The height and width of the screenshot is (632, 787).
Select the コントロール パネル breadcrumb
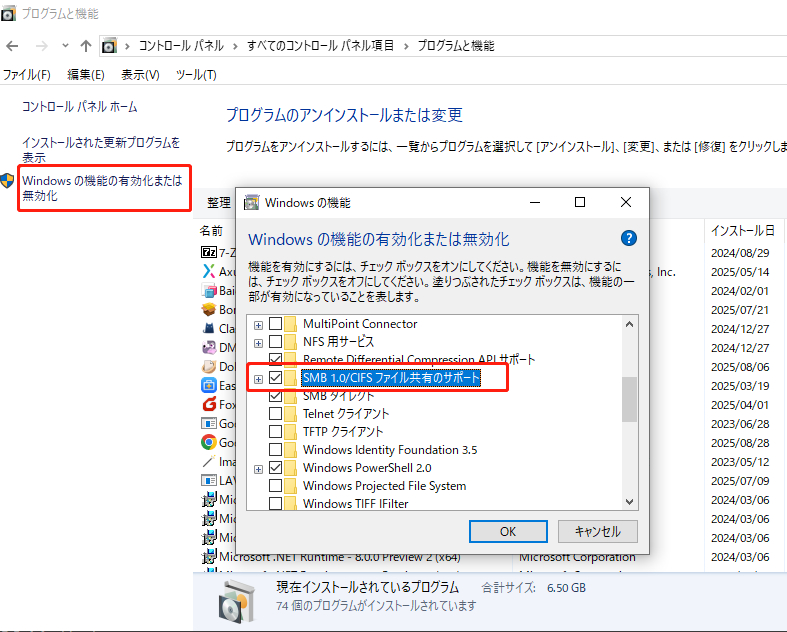181,46
